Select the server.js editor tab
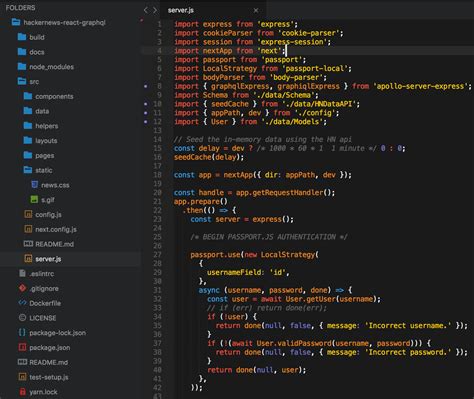The image size is (474, 399). [x=213, y=10]
